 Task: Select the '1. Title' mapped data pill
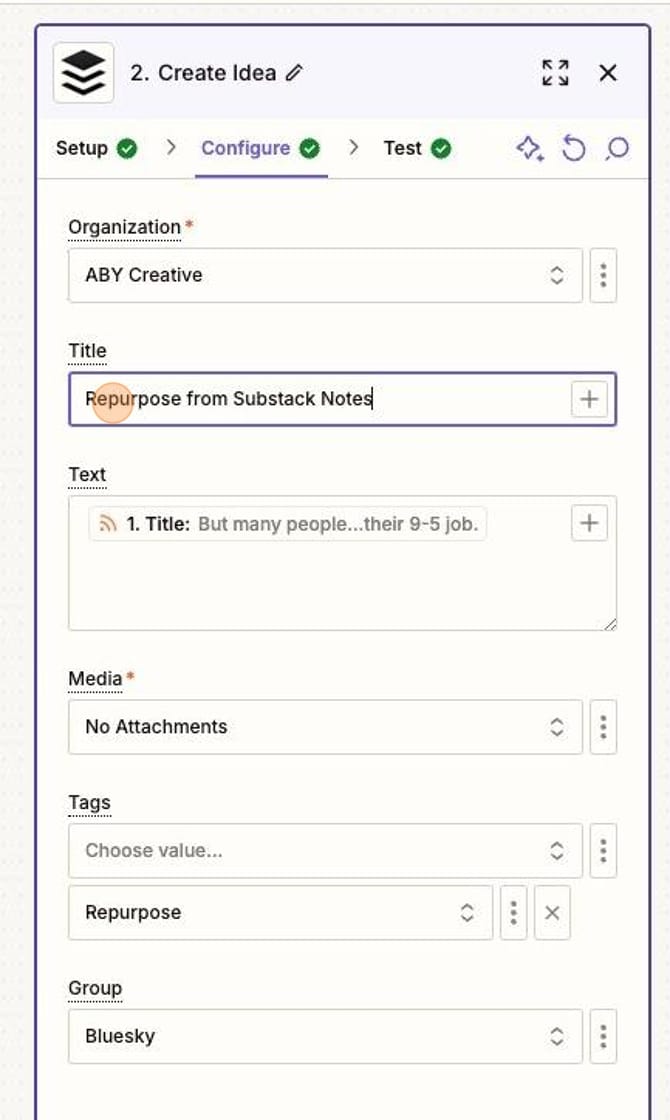click(x=287, y=524)
